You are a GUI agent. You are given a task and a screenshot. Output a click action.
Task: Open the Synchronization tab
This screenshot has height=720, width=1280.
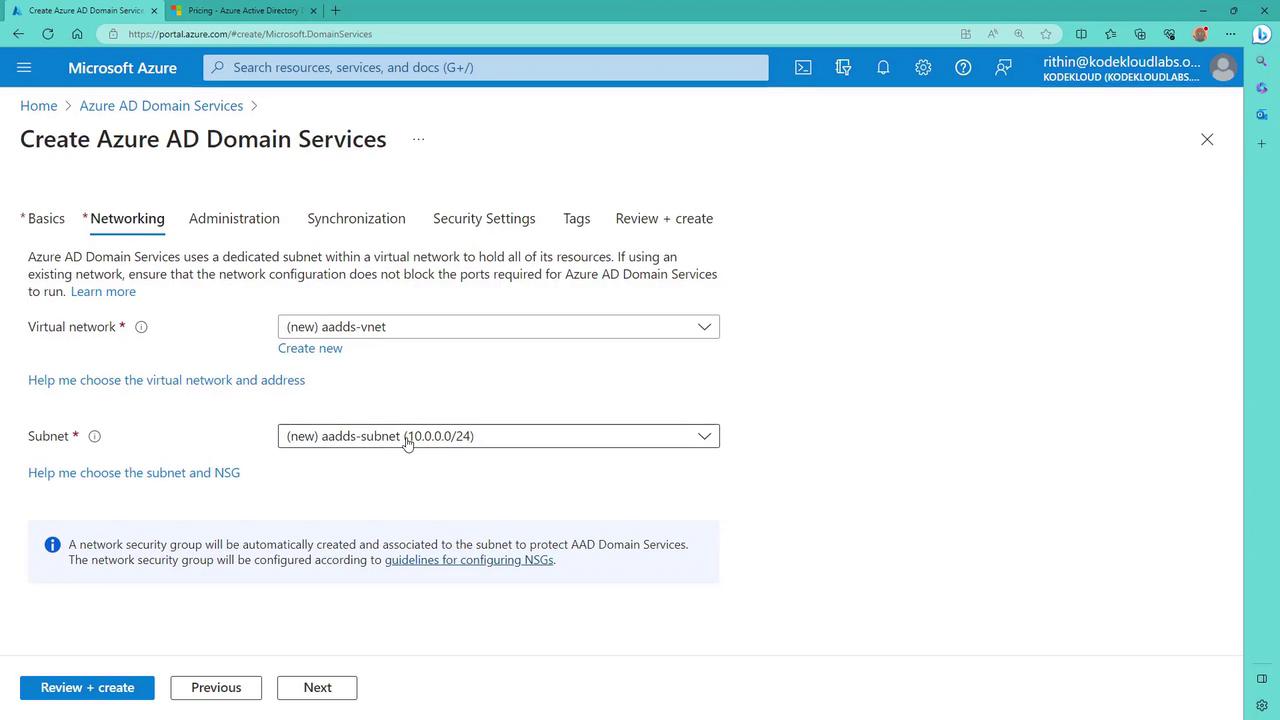[356, 218]
